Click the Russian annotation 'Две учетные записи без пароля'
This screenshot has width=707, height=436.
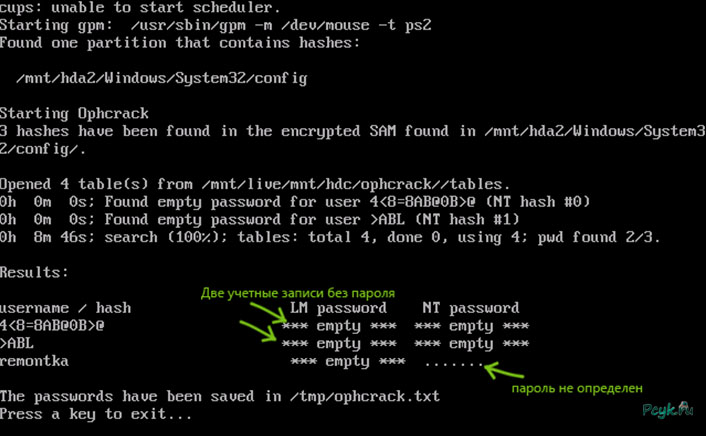coord(298,293)
